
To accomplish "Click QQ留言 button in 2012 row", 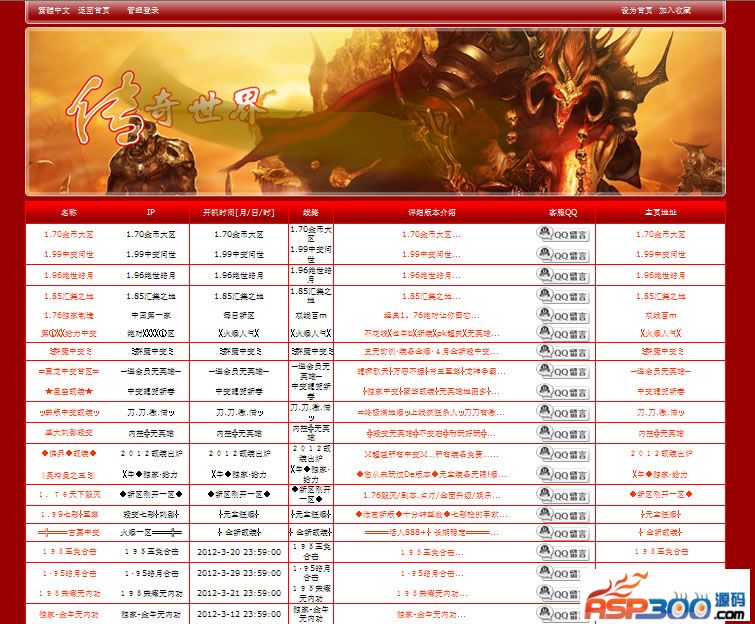I will 562,454.
